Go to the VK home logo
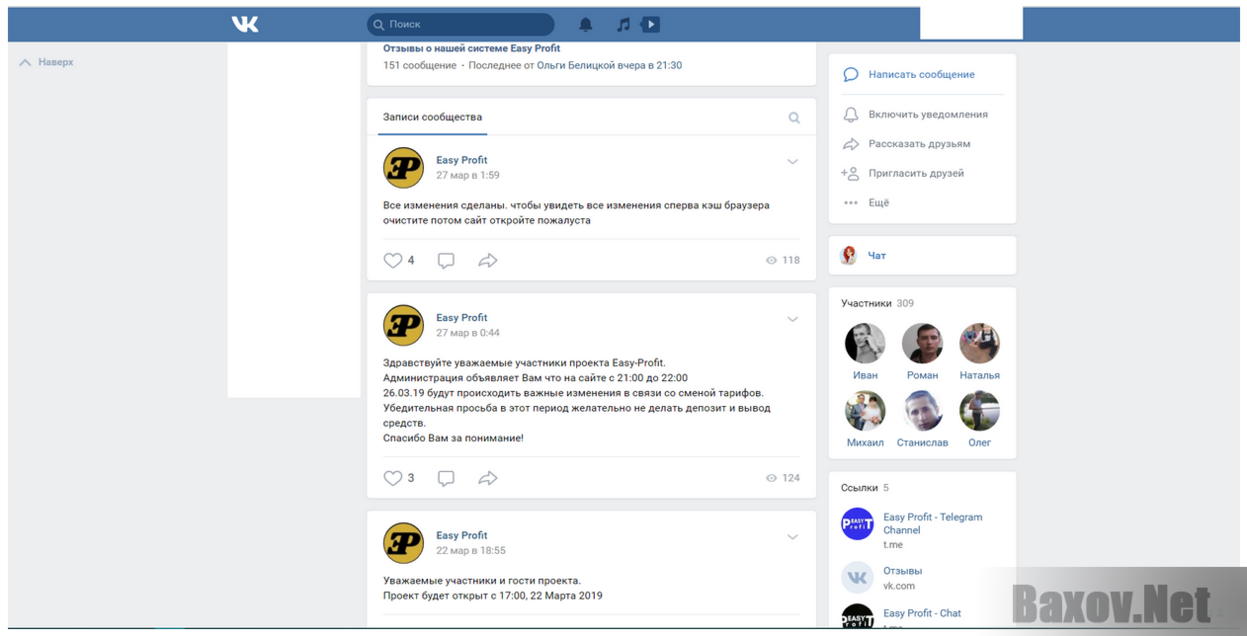 click(245, 24)
